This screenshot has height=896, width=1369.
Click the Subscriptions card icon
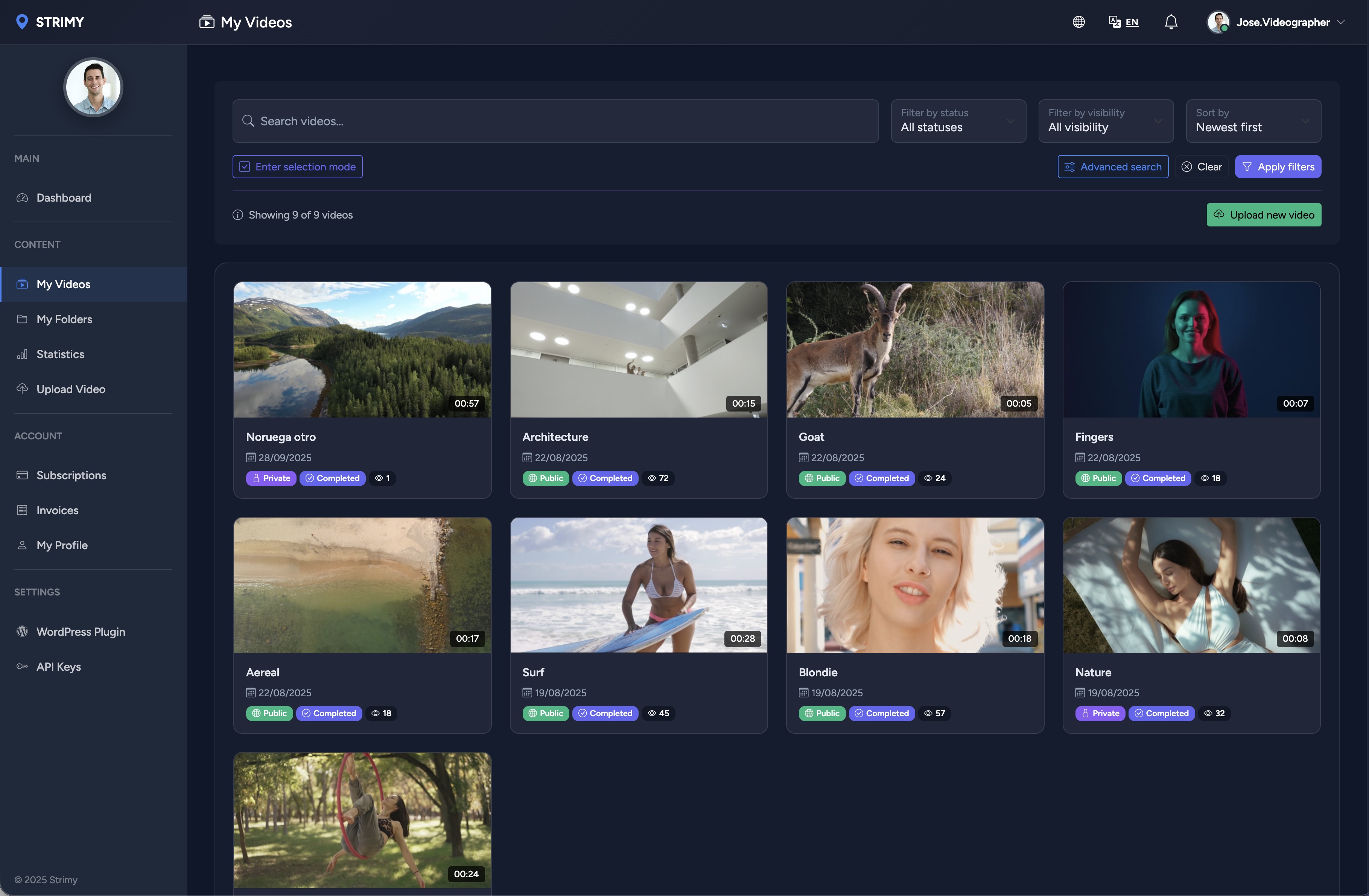point(22,475)
